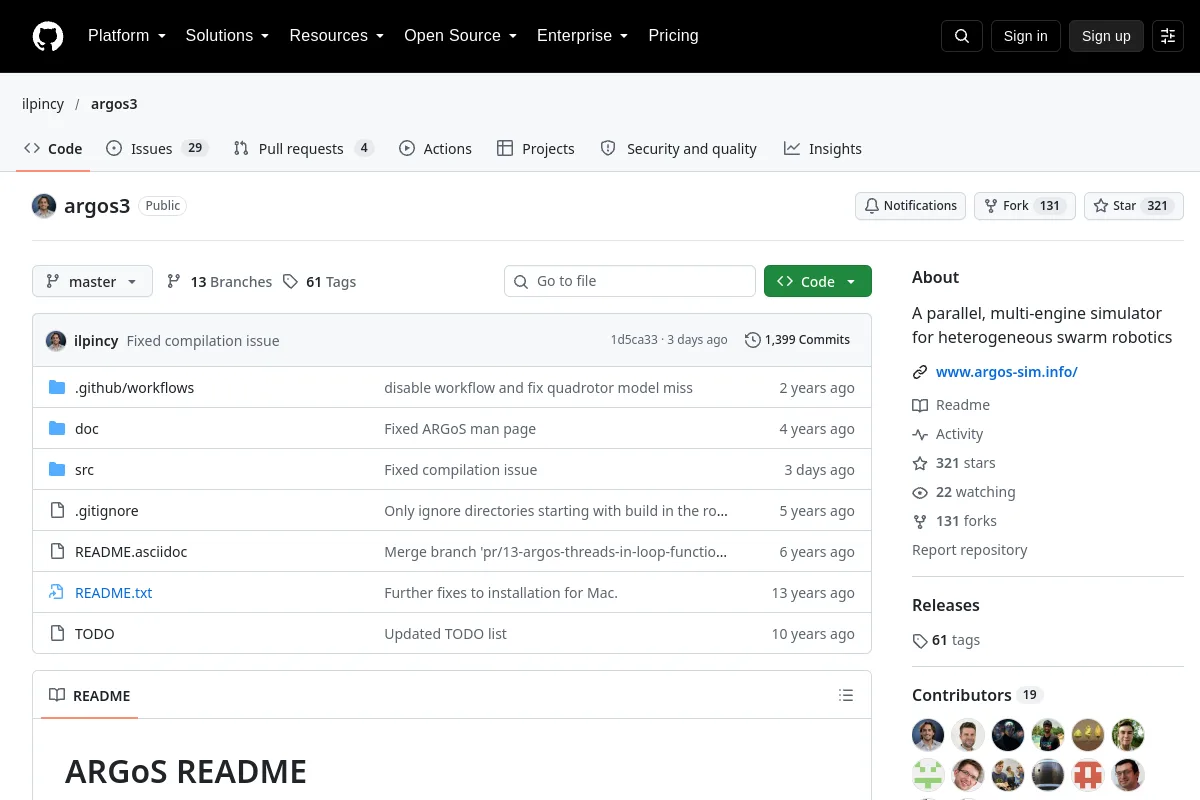Viewport: 1200px width, 800px height.
Task: Click ilpincy author name in commit bar
Action: (x=96, y=341)
